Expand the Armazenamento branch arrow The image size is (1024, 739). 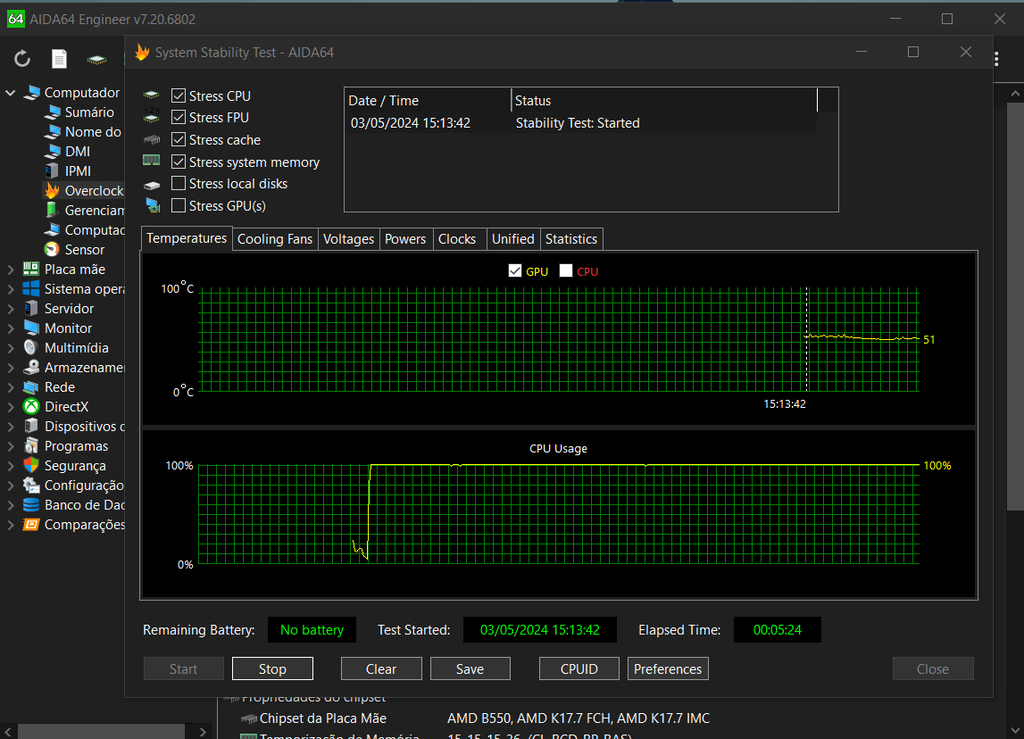click(x=10, y=368)
